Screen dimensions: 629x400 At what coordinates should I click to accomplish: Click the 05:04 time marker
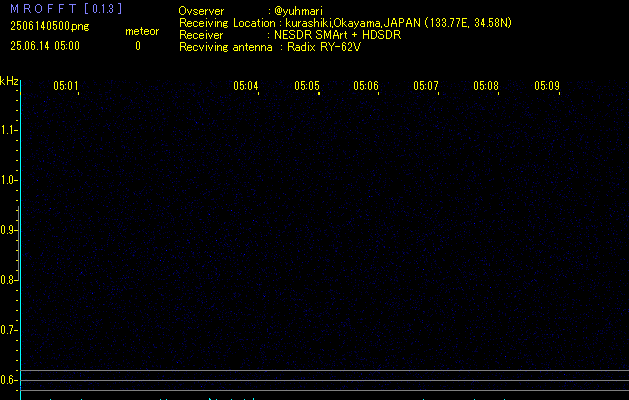[x=246, y=86]
